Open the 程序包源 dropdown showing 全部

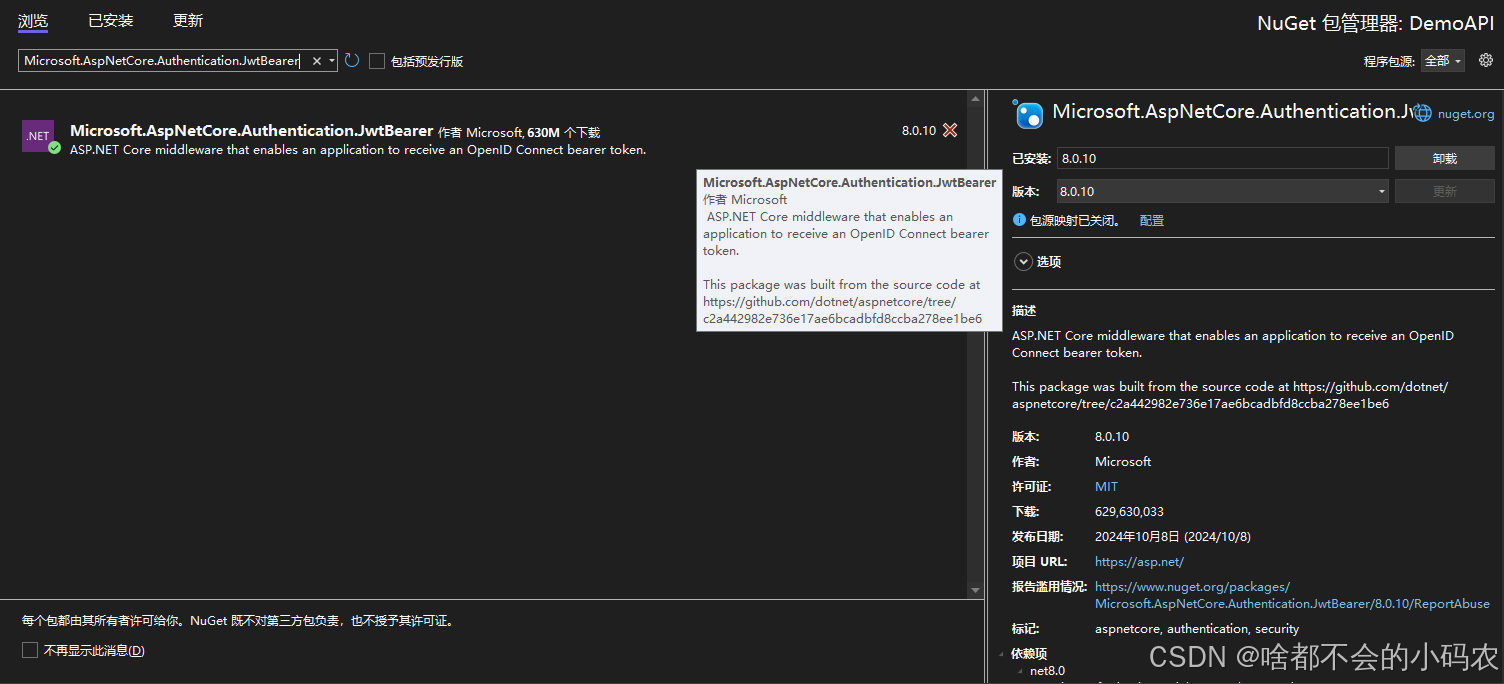(x=1443, y=61)
